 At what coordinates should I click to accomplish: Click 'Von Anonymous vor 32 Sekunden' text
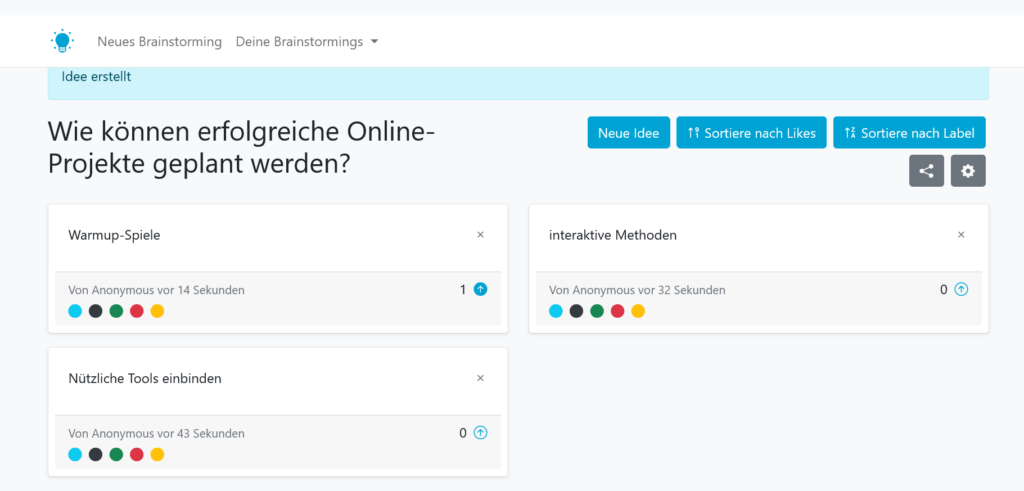pos(637,290)
